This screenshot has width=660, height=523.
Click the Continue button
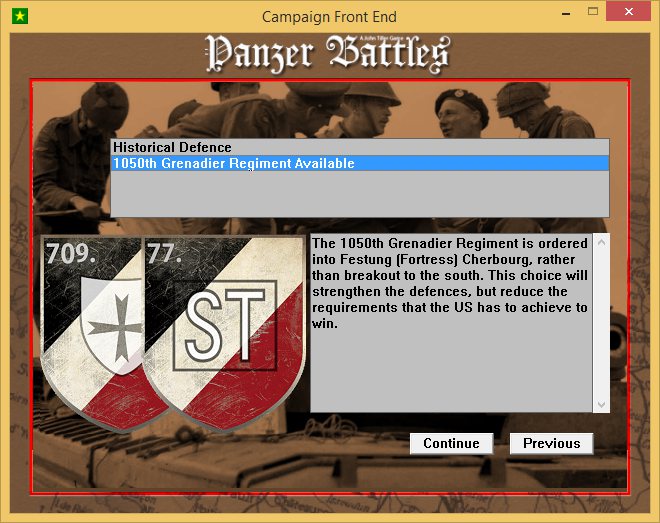(x=451, y=443)
